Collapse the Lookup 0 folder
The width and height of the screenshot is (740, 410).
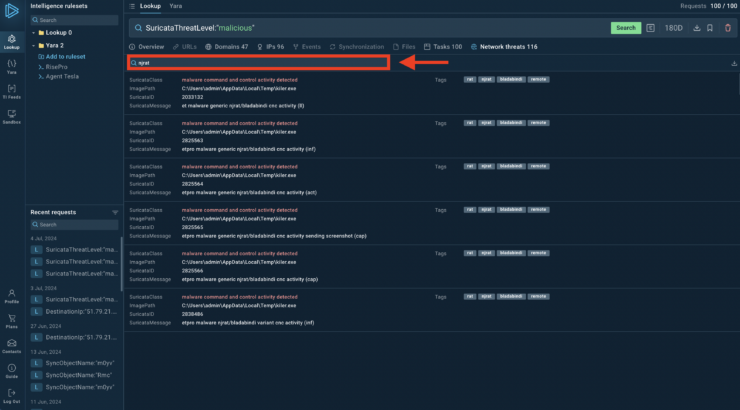point(33,33)
